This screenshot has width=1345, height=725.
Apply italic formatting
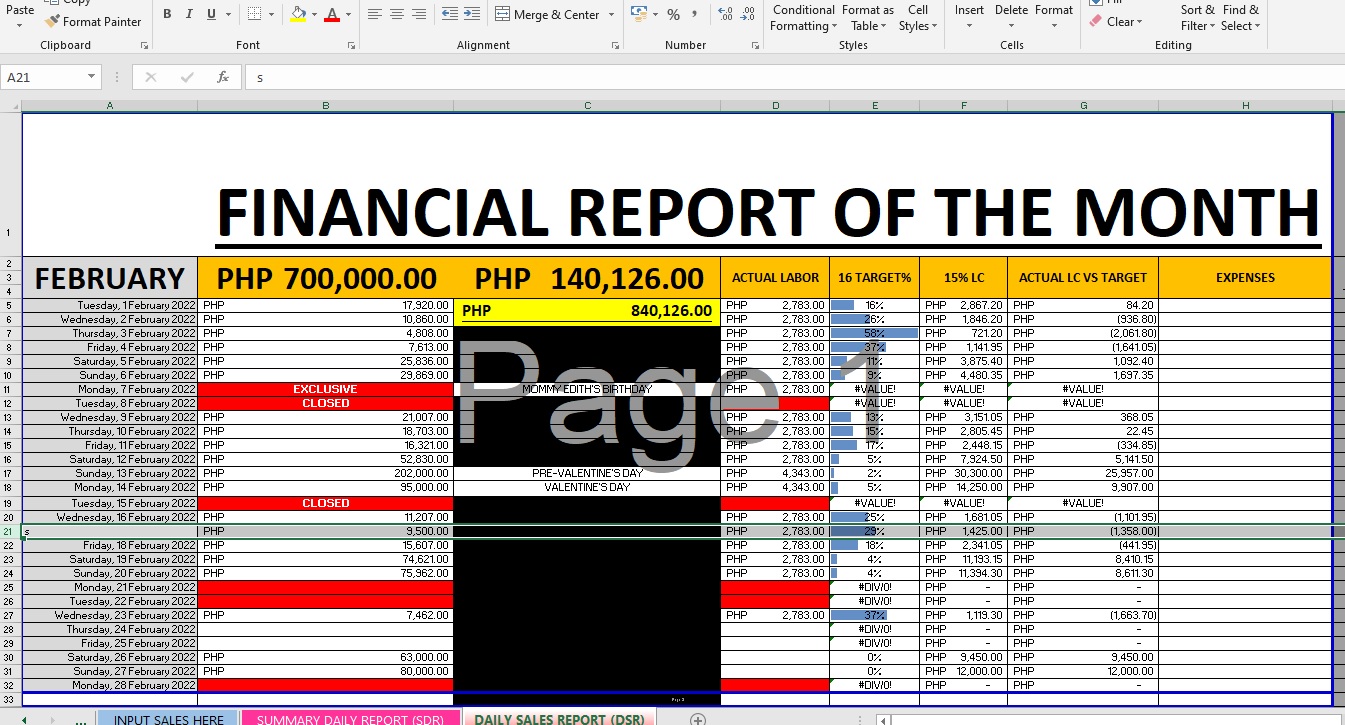pos(189,14)
